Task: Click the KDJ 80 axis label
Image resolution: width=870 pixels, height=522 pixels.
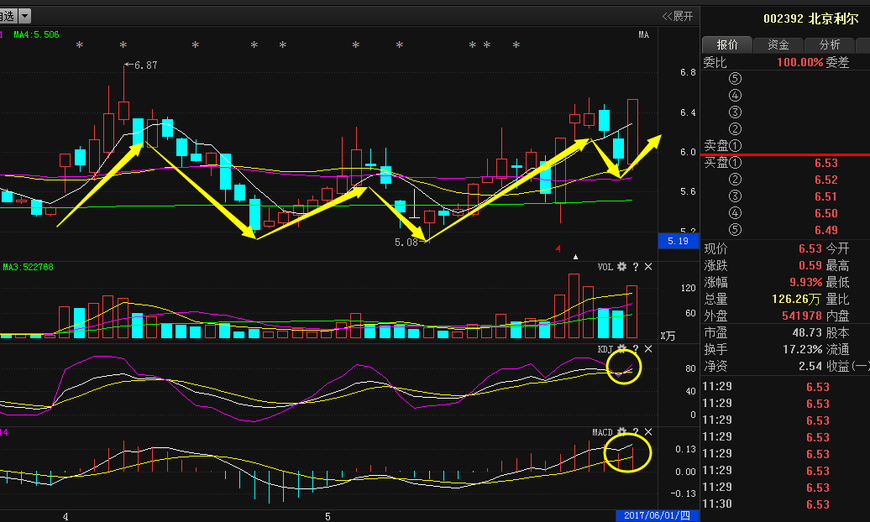Action: click(690, 368)
